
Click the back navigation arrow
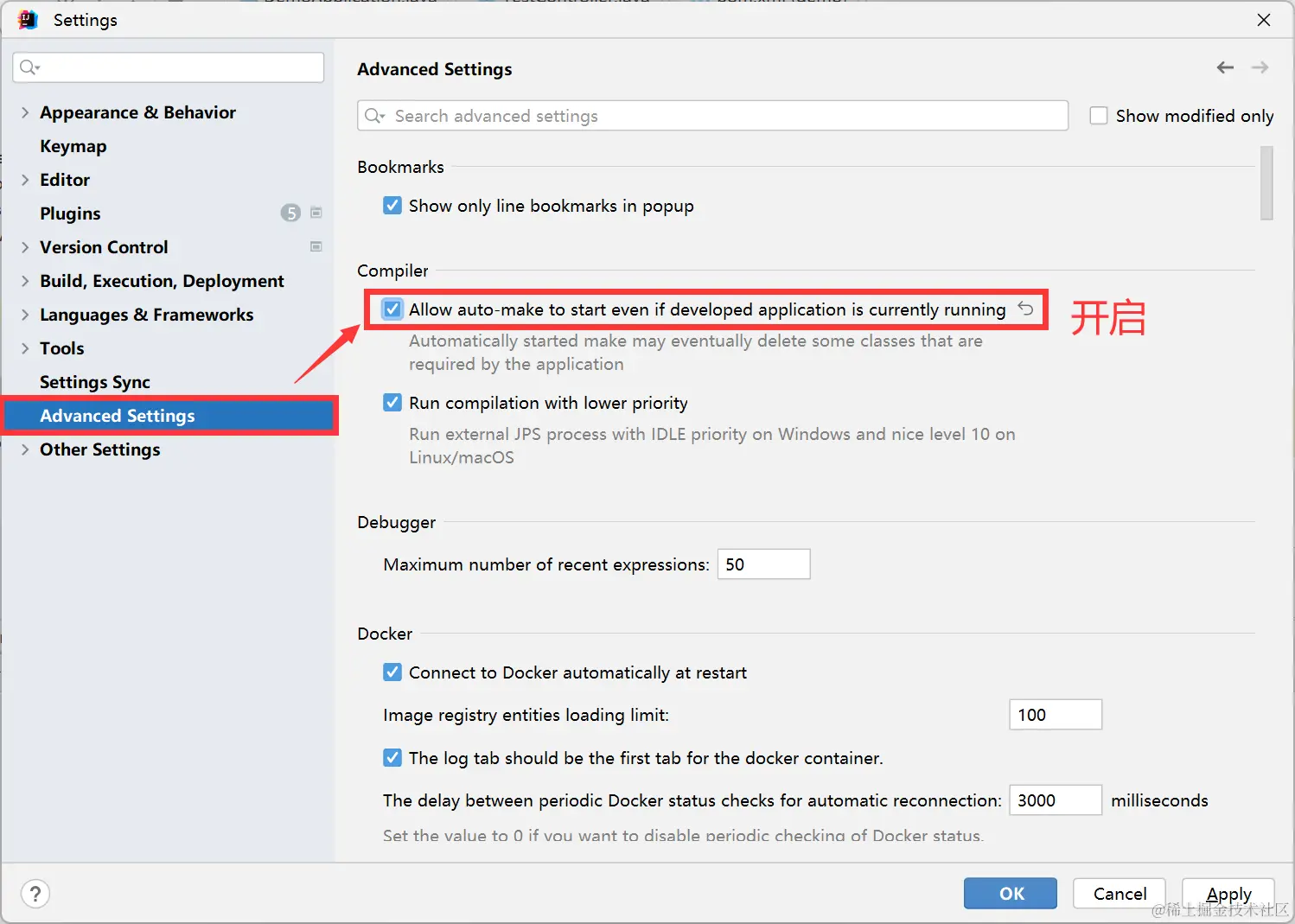pyautogui.click(x=1225, y=67)
